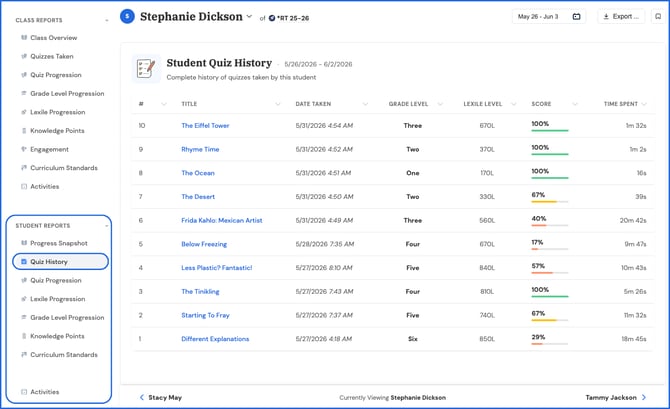Open class Lexile Progression report
The image size is (670, 409).
tap(58, 112)
